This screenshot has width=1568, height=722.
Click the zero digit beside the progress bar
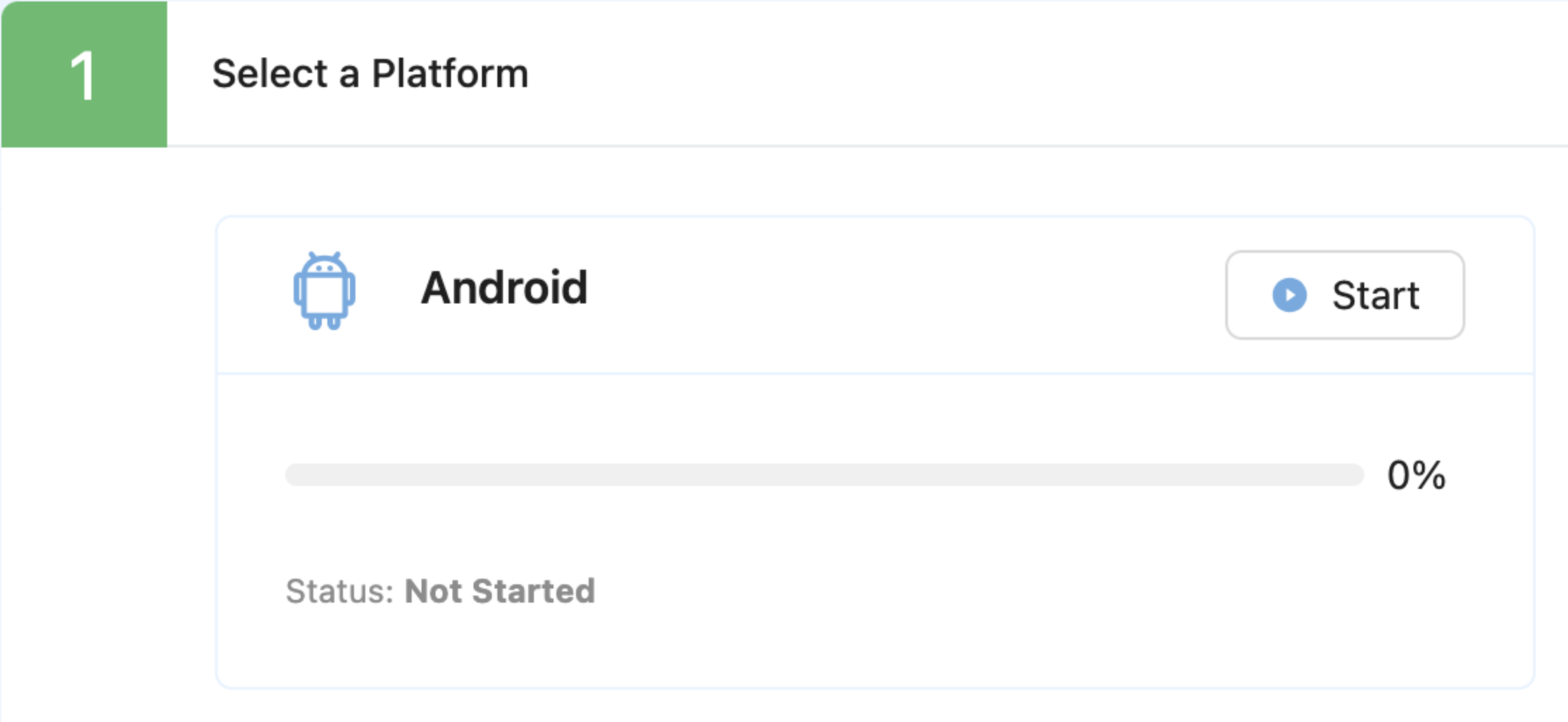(1399, 475)
